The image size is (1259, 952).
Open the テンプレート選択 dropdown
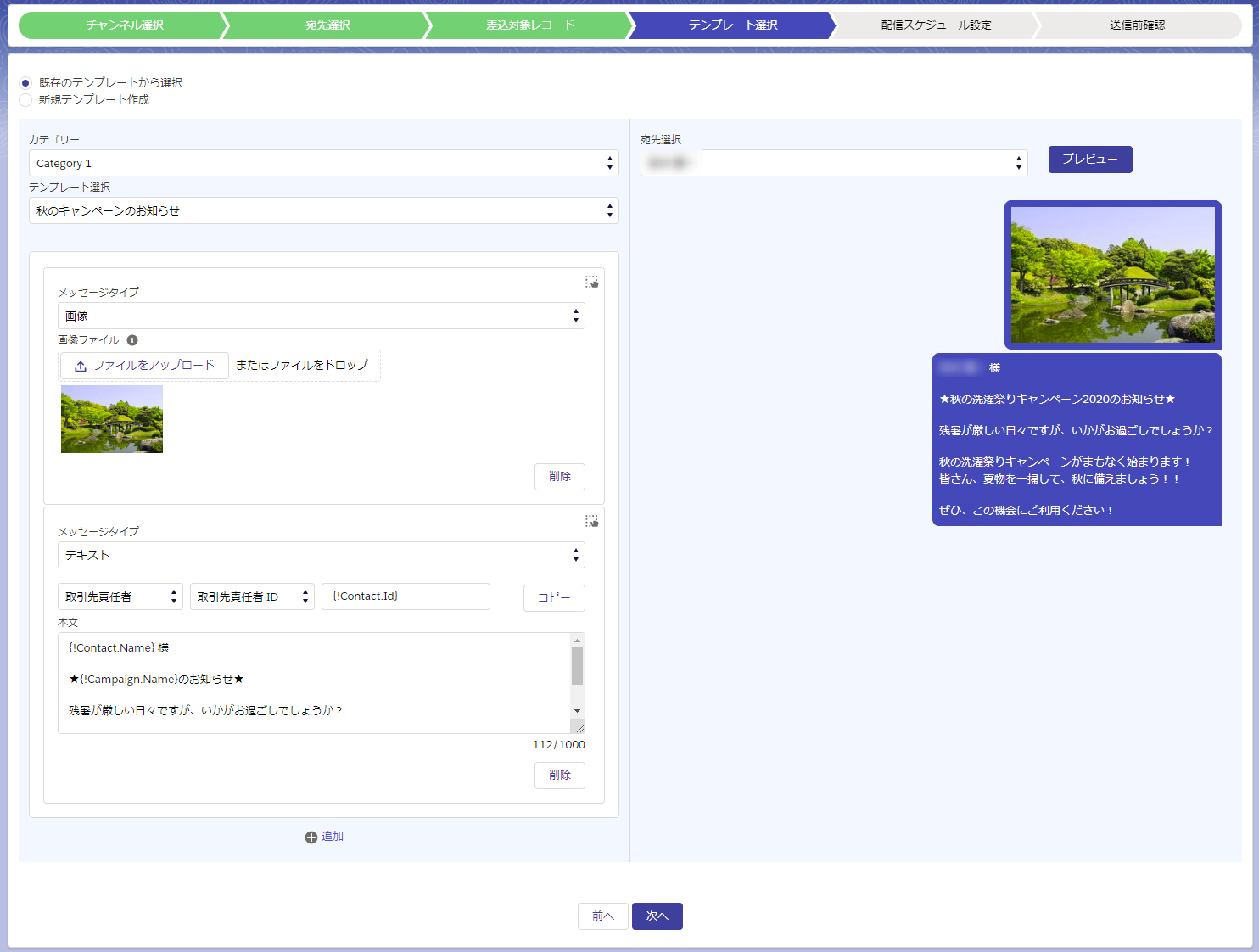(x=324, y=210)
